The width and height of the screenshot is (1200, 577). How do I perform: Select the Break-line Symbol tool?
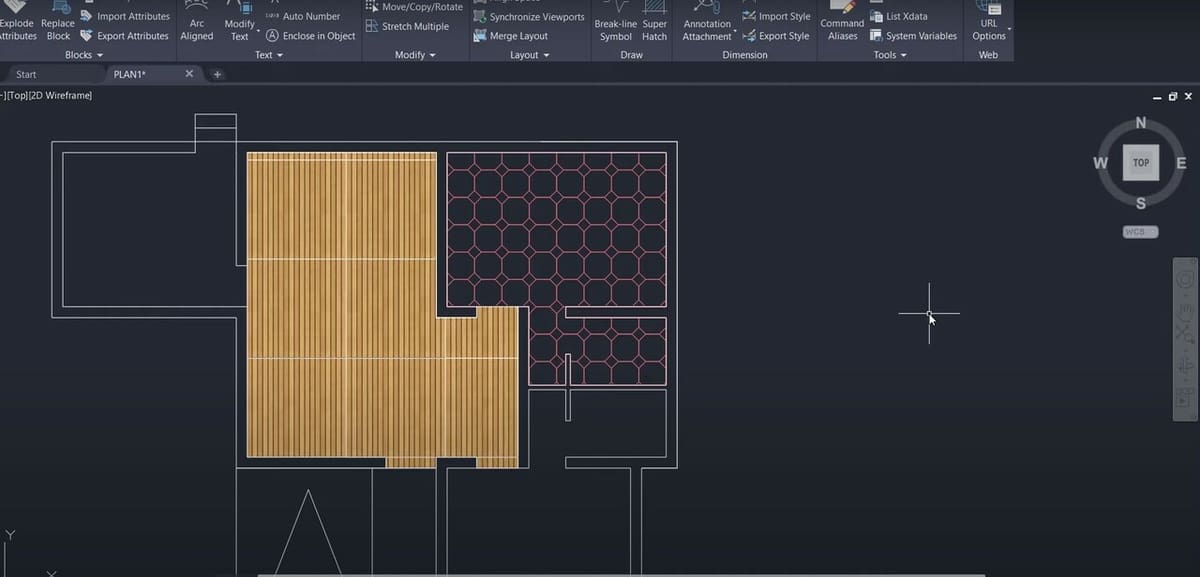tap(615, 22)
